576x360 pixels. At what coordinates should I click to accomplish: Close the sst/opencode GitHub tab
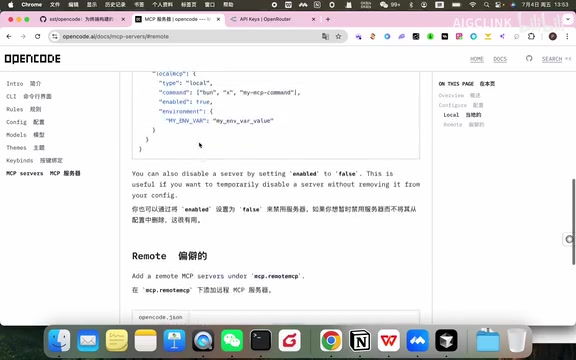point(123,19)
